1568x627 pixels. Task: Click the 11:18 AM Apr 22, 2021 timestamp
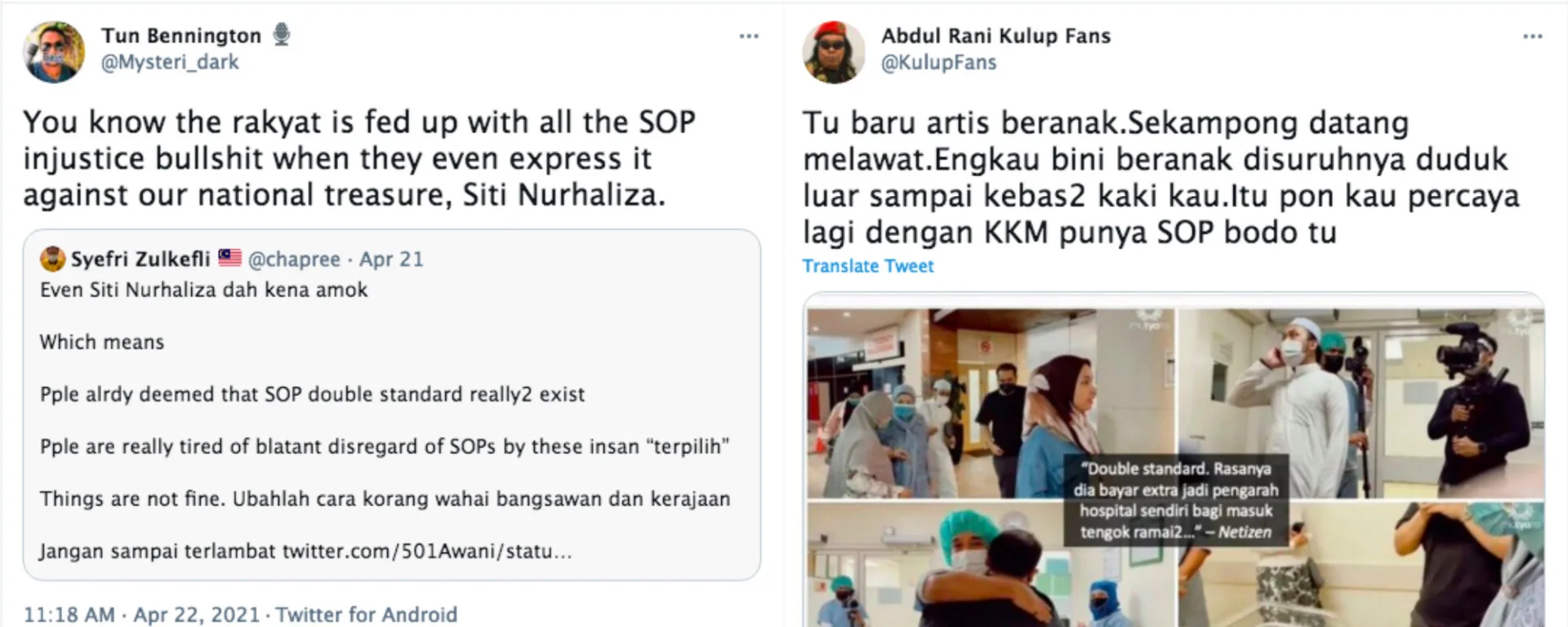pos(141,614)
